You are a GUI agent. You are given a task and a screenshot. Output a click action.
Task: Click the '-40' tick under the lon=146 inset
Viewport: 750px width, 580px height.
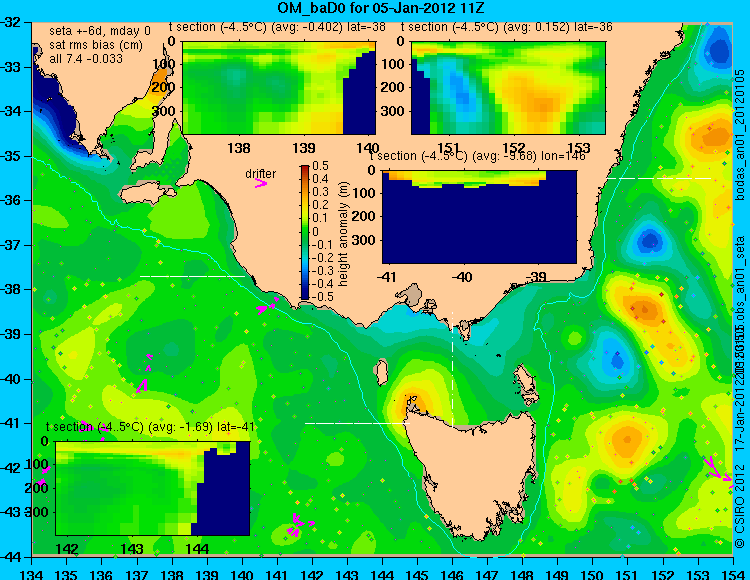point(462,277)
